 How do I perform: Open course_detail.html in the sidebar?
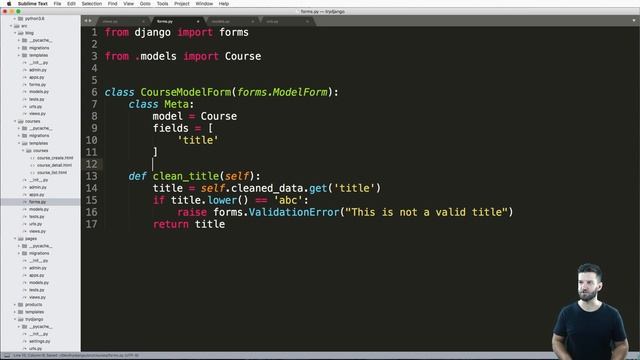point(54,165)
